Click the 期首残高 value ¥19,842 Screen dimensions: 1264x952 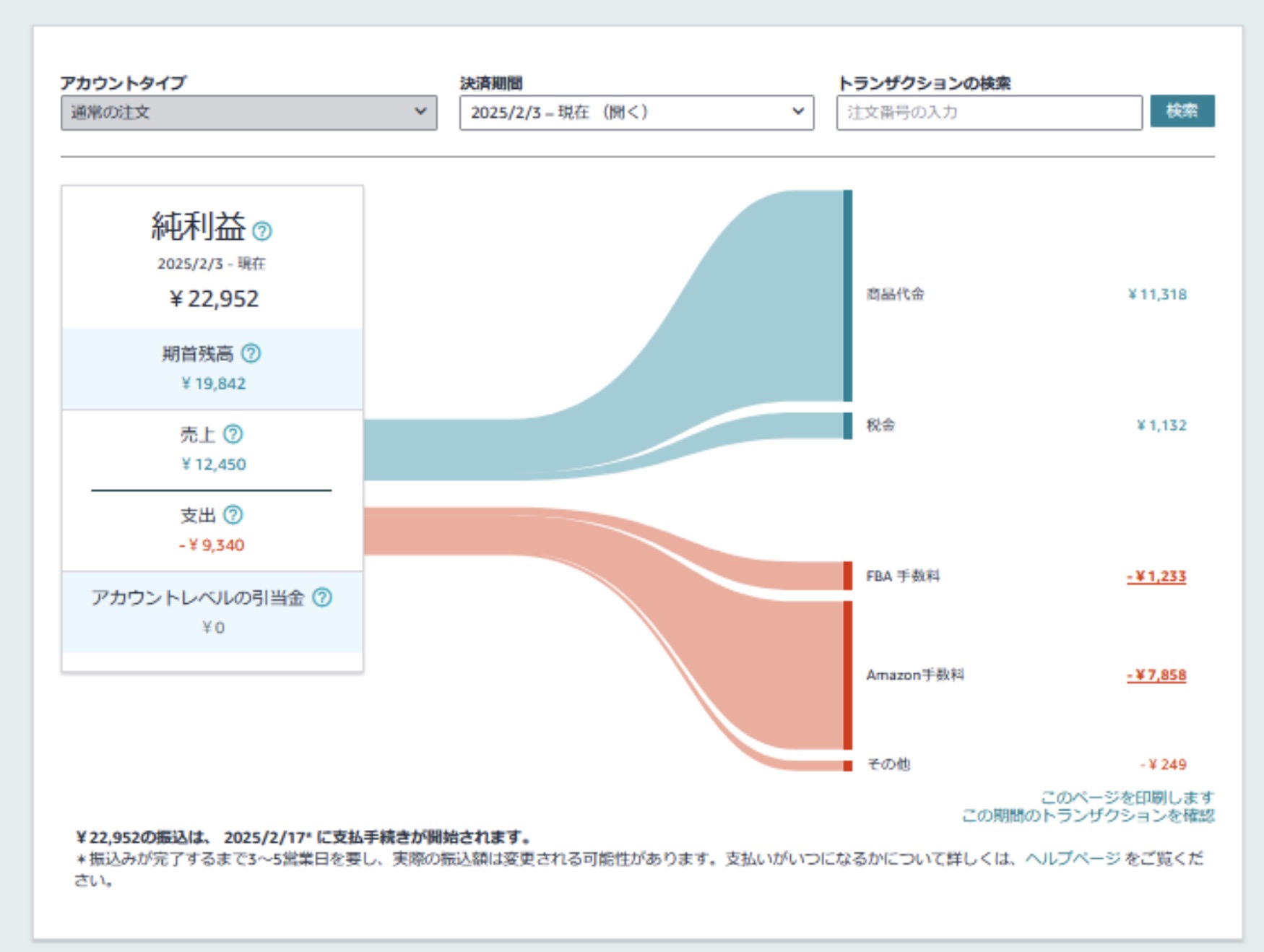click(x=214, y=384)
